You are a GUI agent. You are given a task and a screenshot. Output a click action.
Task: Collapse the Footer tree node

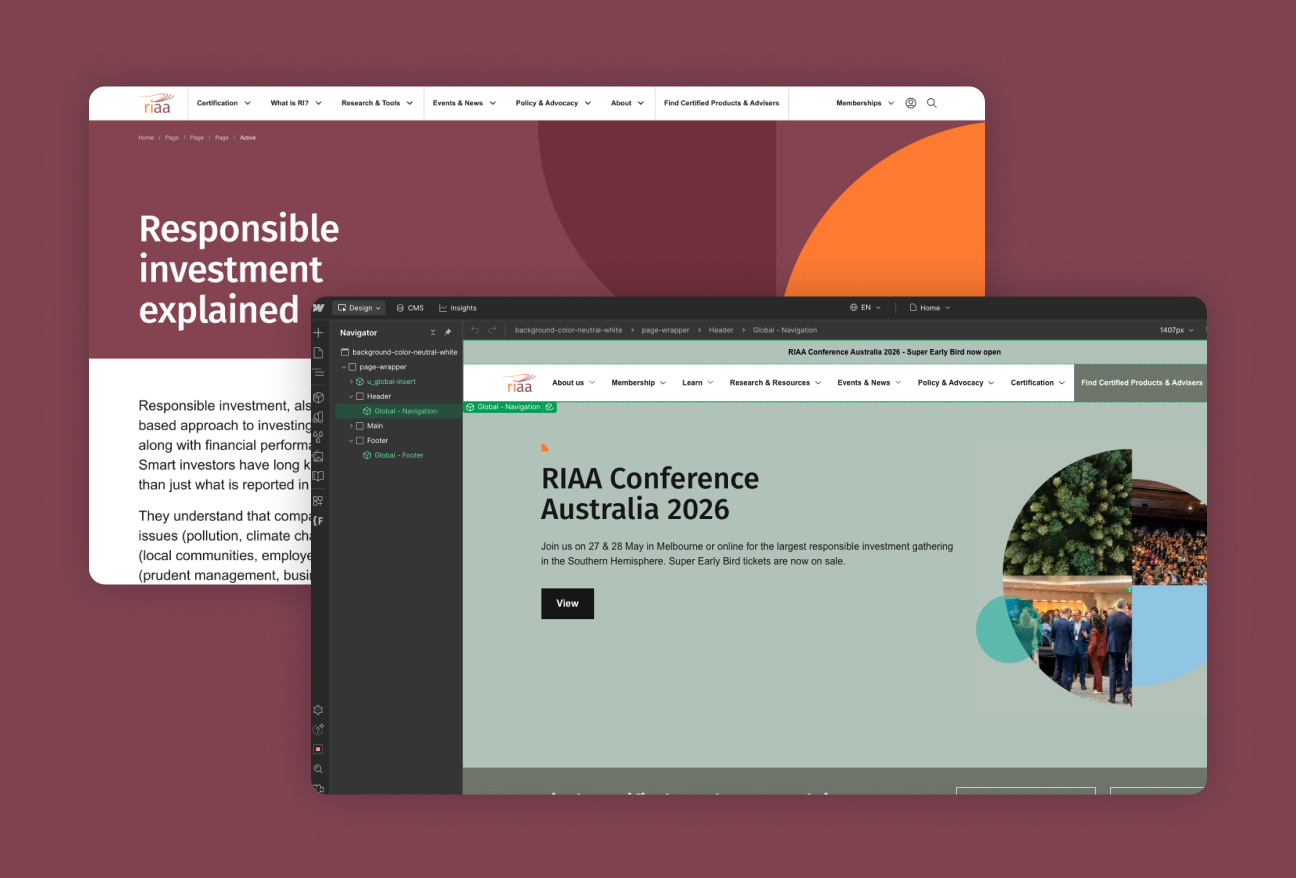[351, 441]
